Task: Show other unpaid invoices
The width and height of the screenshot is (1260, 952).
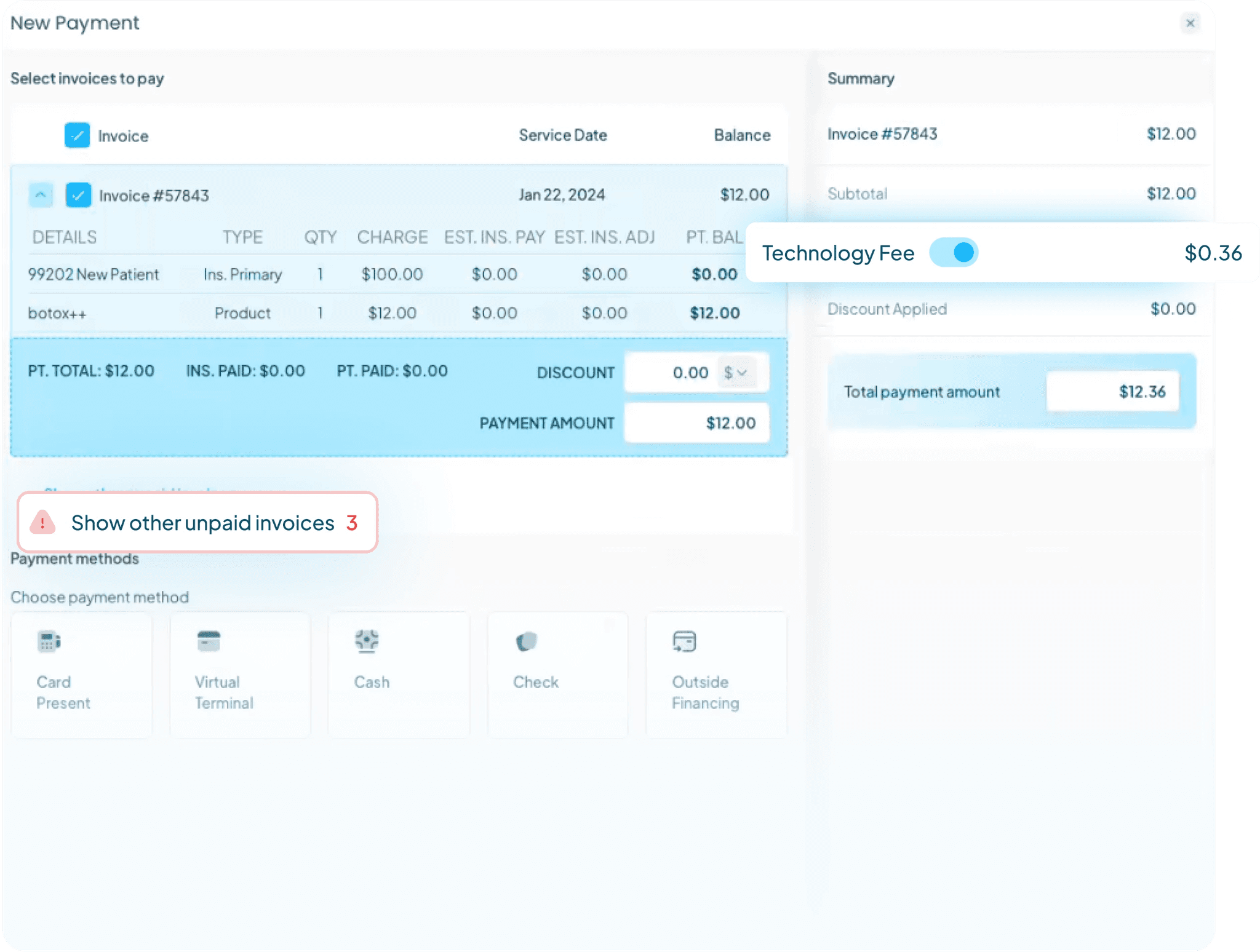Action: [x=203, y=523]
